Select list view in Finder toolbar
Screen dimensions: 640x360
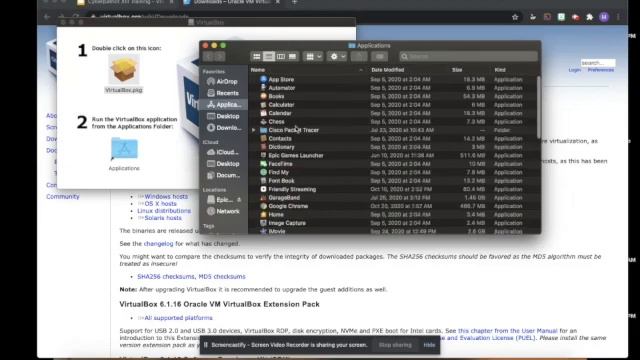click(x=269, y=57)
